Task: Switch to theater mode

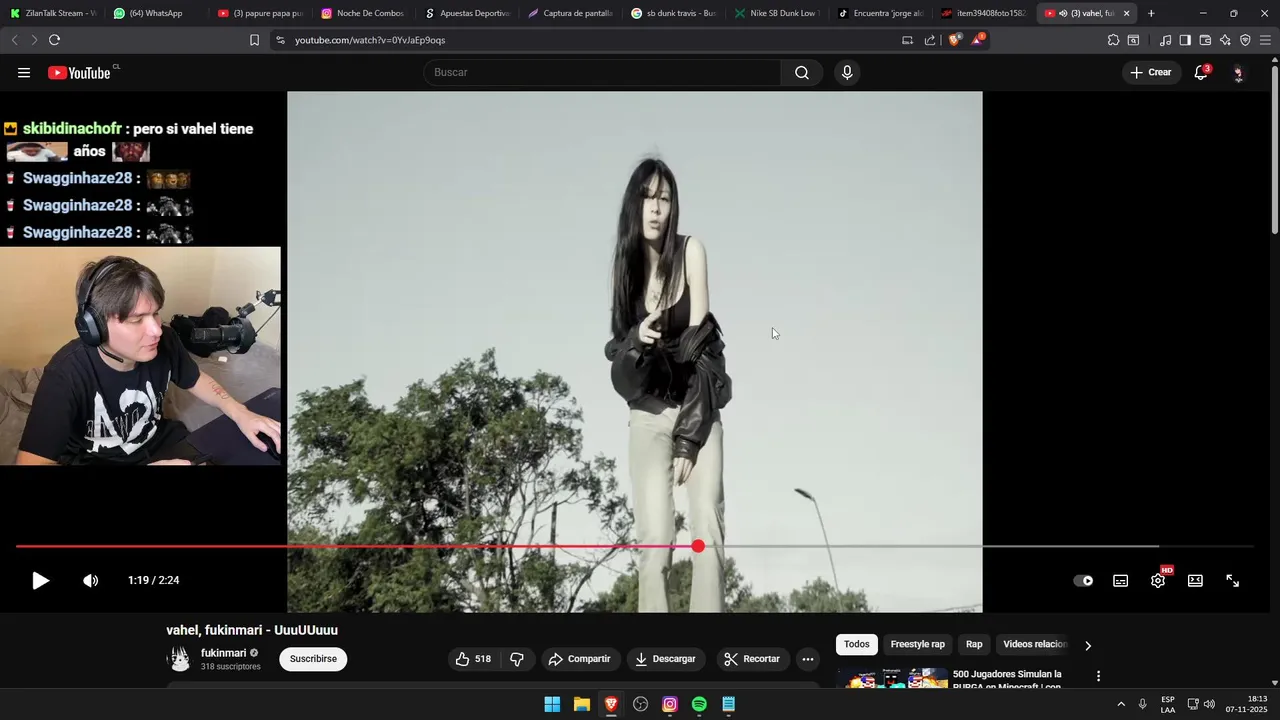Action: [x=1195, y=580]
